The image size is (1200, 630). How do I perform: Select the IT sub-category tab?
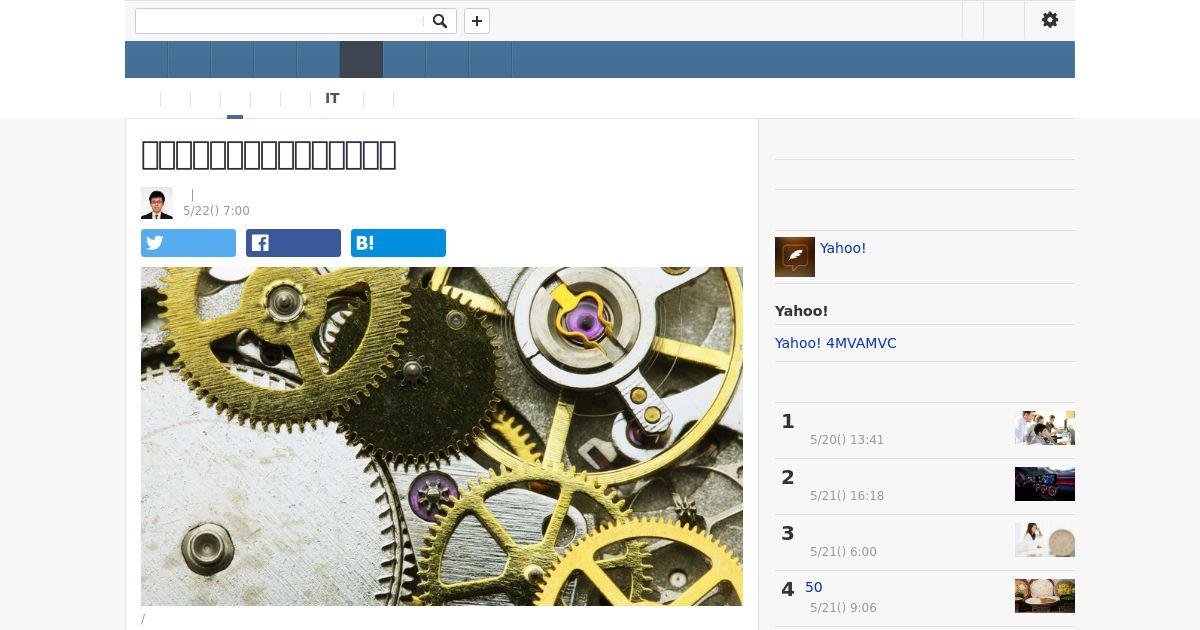pyautogui.click(x=332, y=98)
